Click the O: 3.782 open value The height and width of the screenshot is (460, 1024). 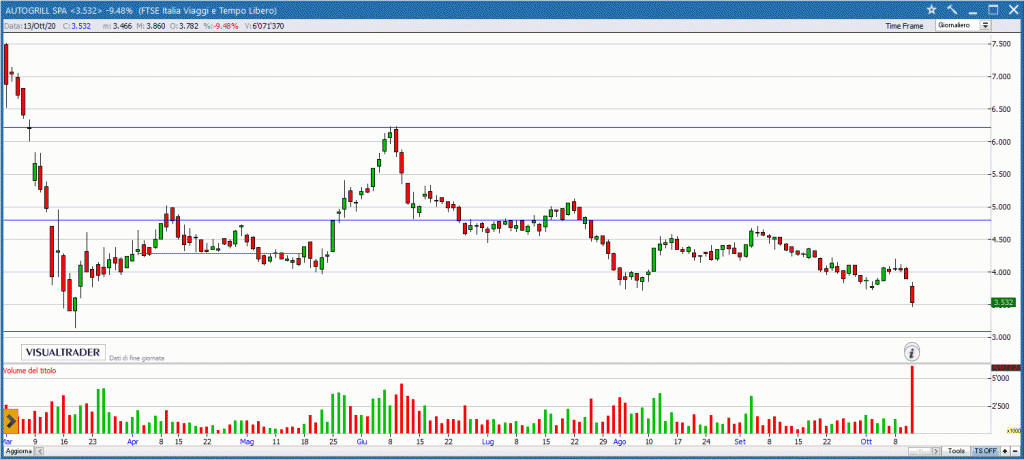coord(183,26)
